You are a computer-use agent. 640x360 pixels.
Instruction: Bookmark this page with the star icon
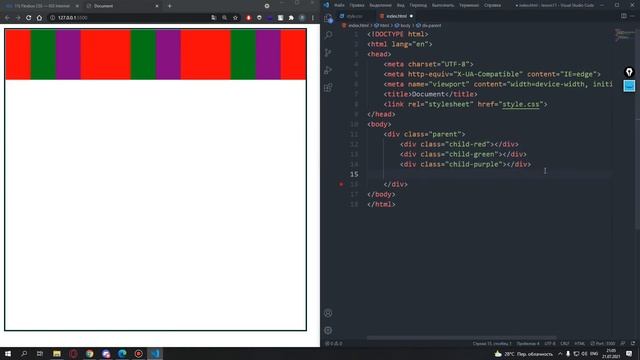pyautogui.click(x=236, y=18)
